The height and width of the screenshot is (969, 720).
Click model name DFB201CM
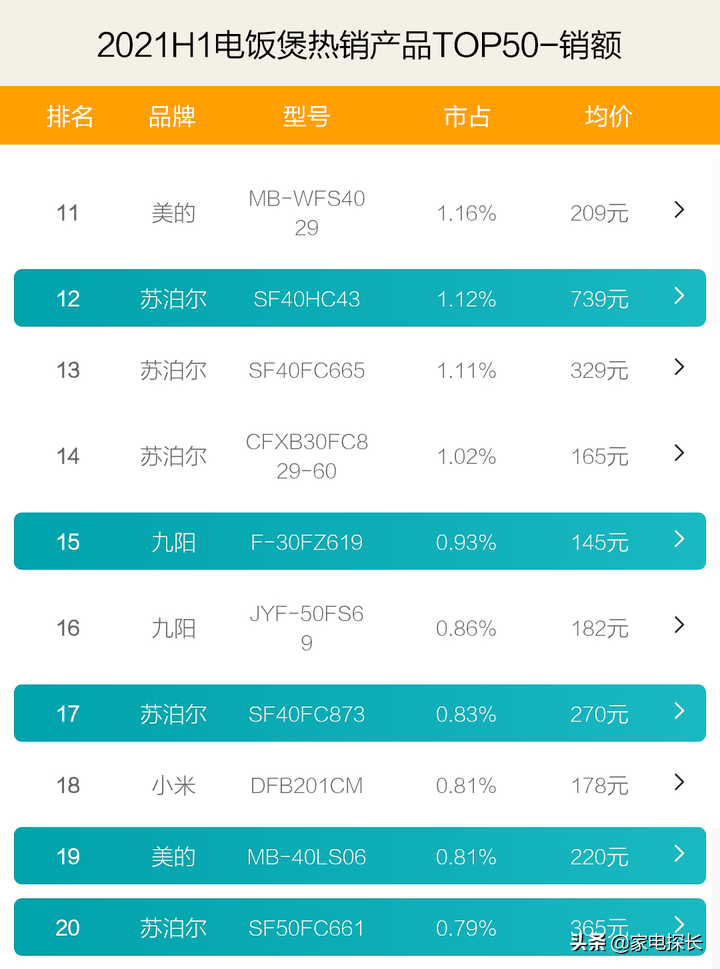tap(306, 786)
